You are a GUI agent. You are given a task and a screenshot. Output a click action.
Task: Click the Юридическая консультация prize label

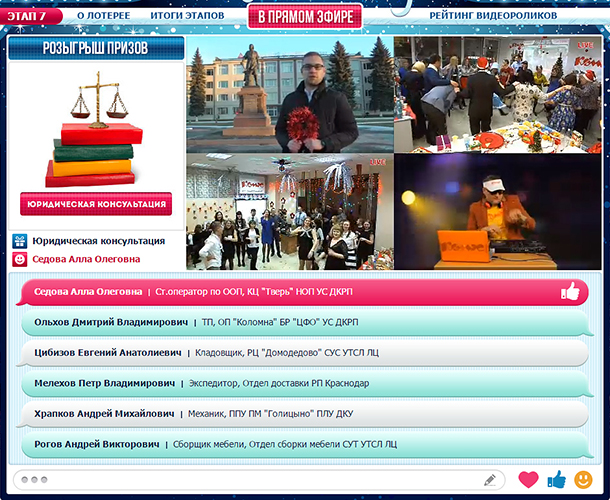98,241
